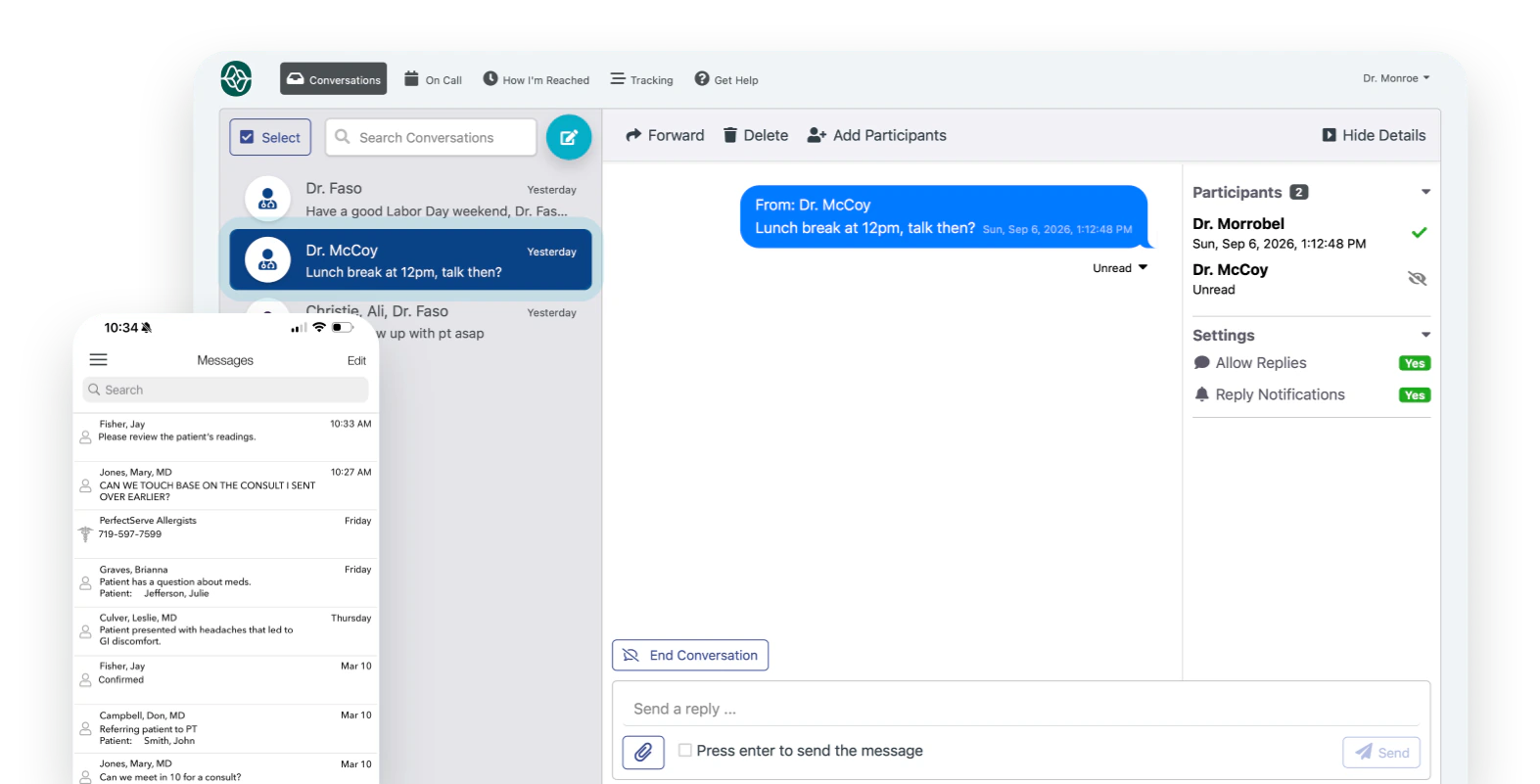The image size is (1540, 784).
Task: Open Campbell, Don MD message
Action: coord(226,728)
